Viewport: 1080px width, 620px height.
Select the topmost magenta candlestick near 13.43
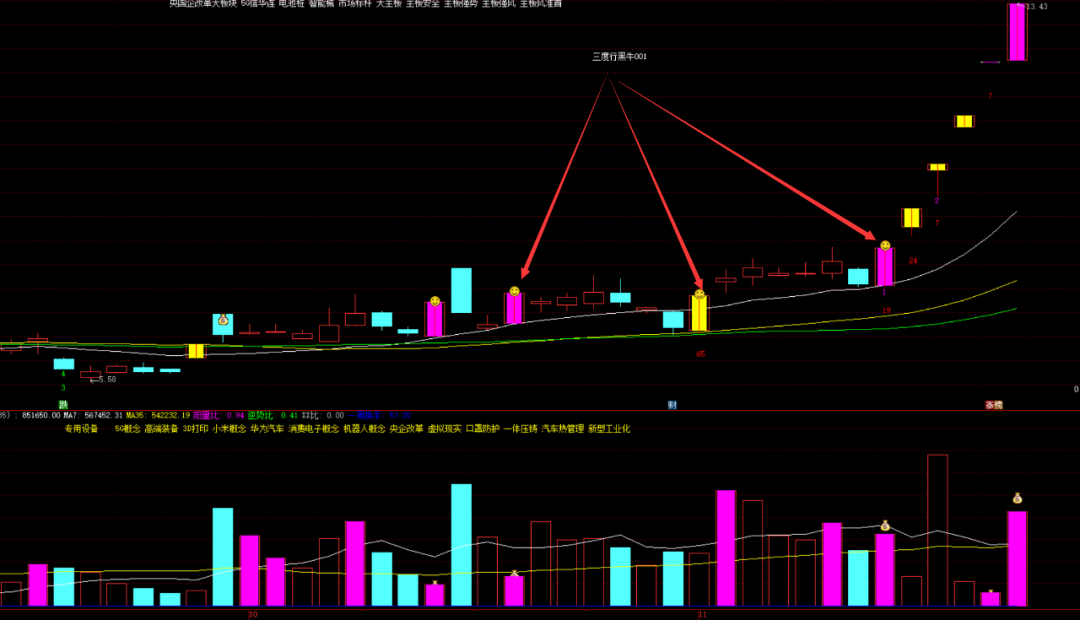coord(1017,32)
